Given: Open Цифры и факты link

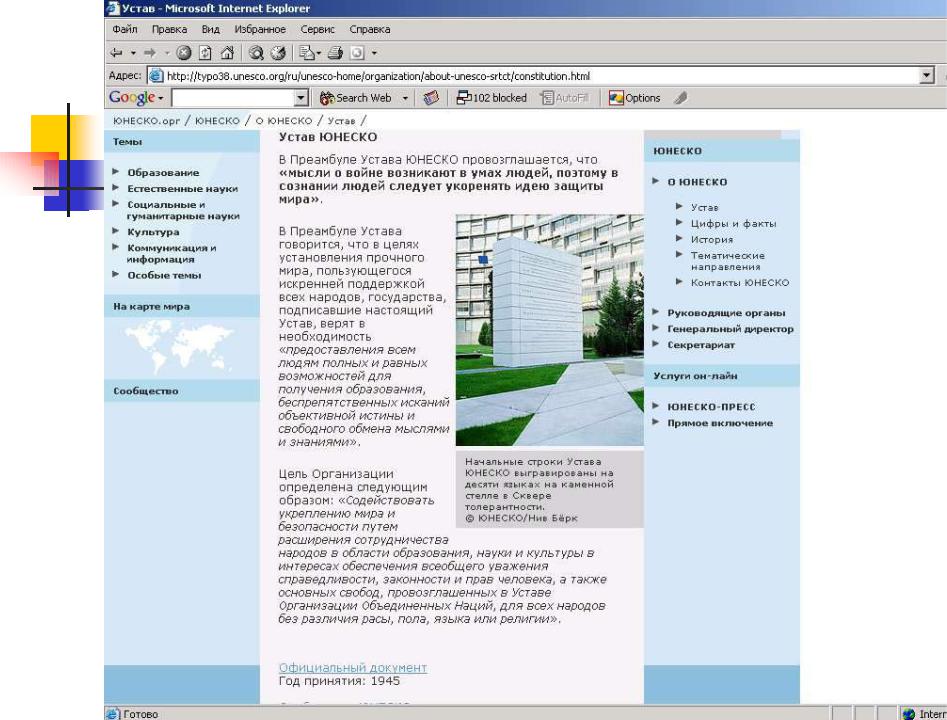Looking at the screenshot, I should tap(733, 223).
